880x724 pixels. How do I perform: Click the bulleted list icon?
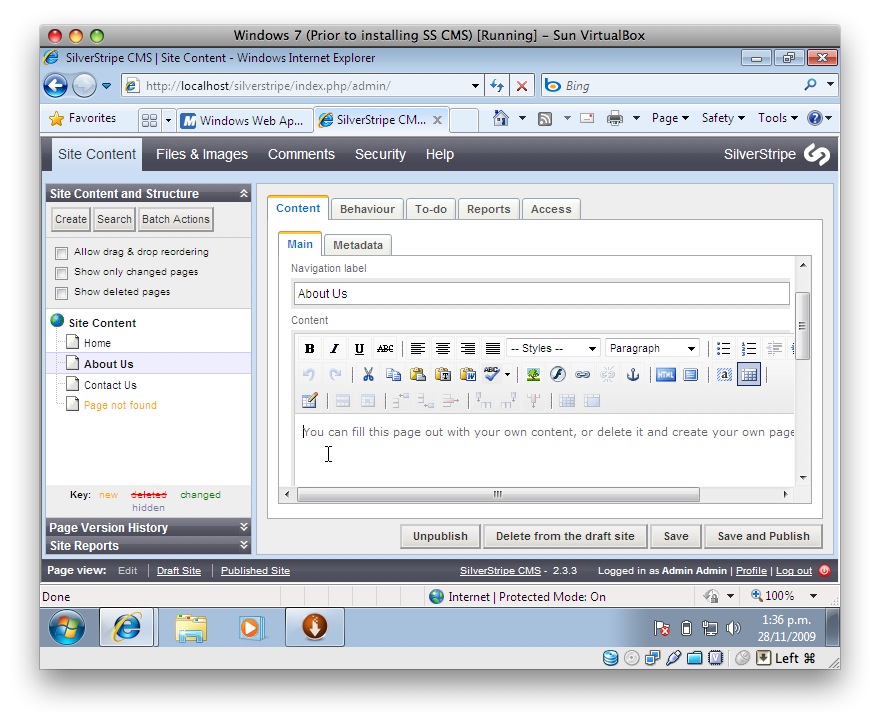[724, 349]
